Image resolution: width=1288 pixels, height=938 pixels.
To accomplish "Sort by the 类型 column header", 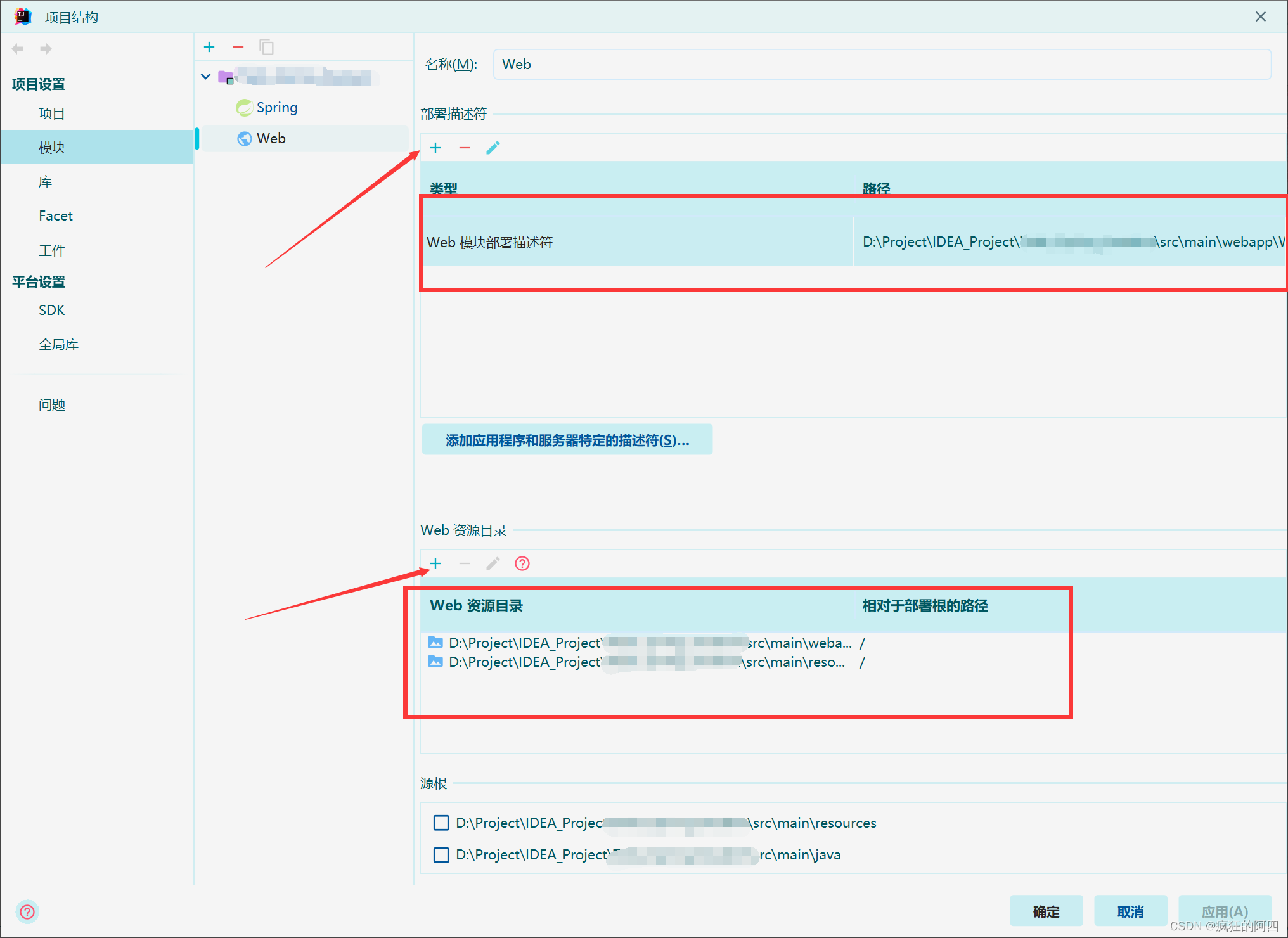I will tap(443, 188).
